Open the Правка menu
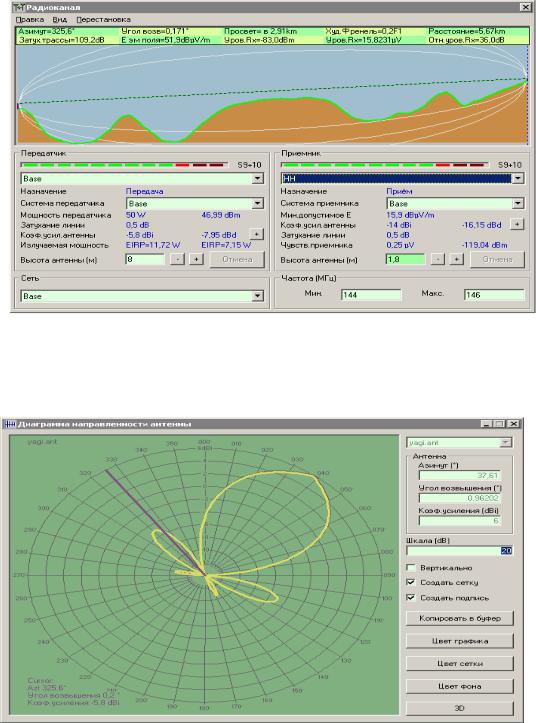The image size is (536, 723). tap(30, 19)
